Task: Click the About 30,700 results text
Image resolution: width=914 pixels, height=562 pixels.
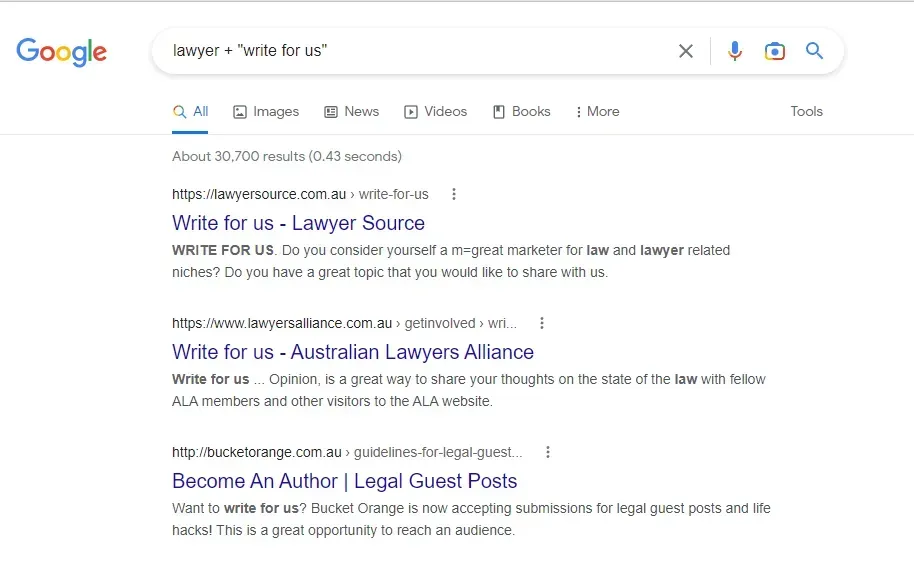Action: click(x=287, y=156)
